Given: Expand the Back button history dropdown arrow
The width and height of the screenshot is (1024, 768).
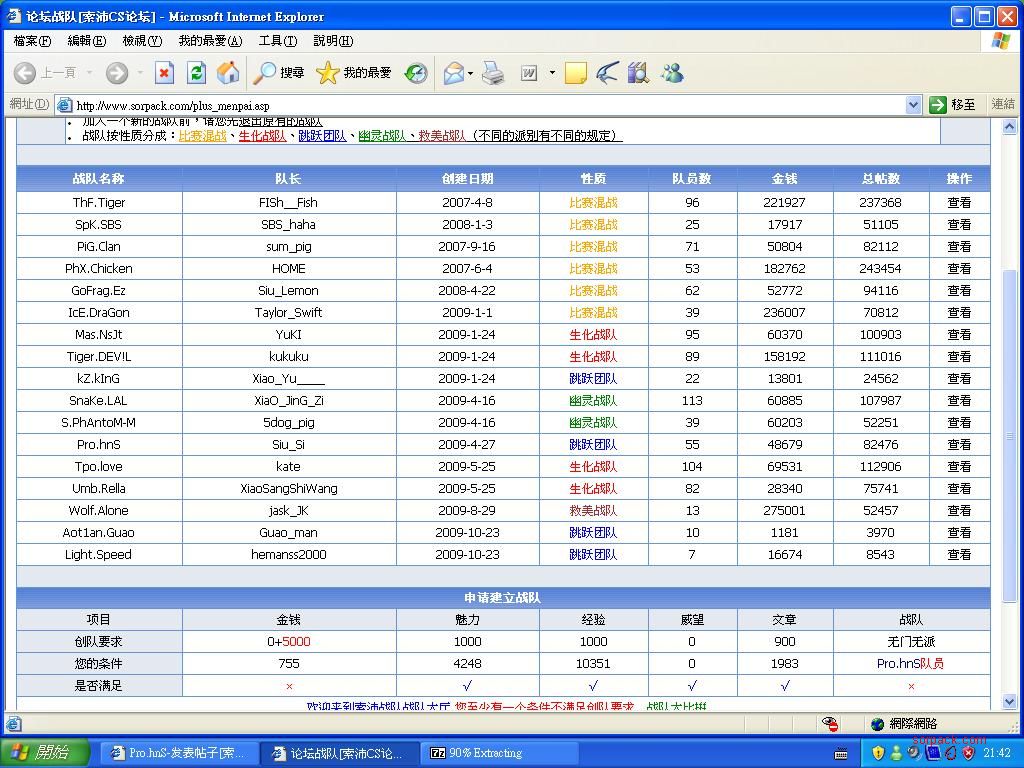Looking at the screenshot, I should [x=89, y=73].
